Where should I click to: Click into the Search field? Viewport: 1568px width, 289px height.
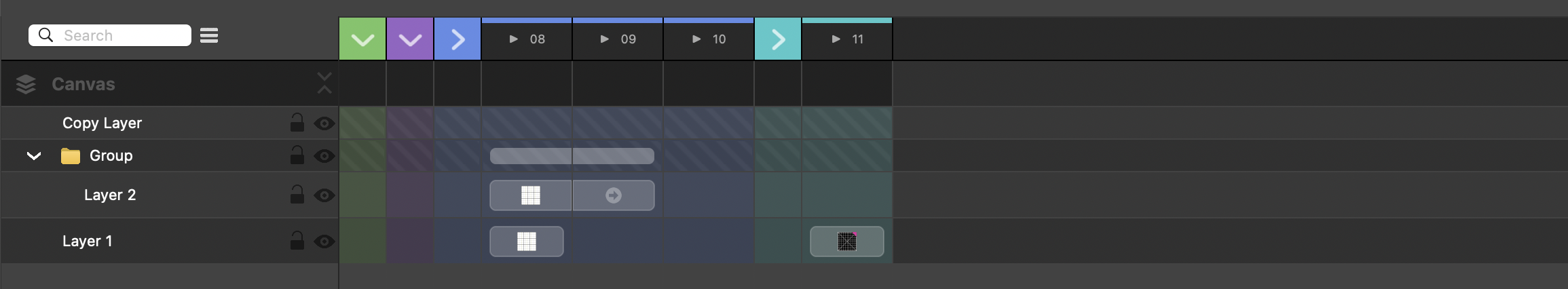coord(122,35)
